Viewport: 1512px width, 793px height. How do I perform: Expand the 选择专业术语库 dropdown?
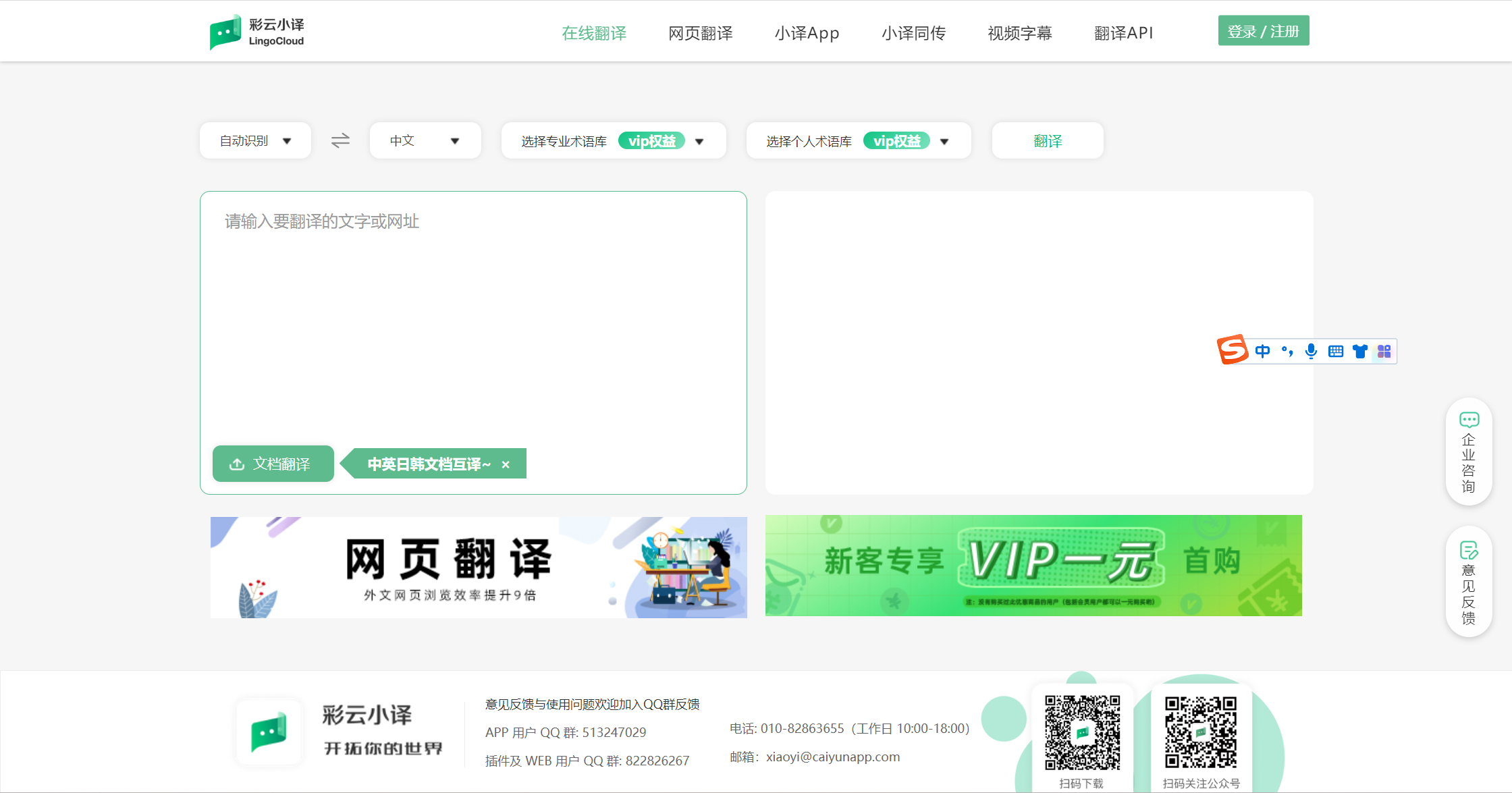point(700,141)
